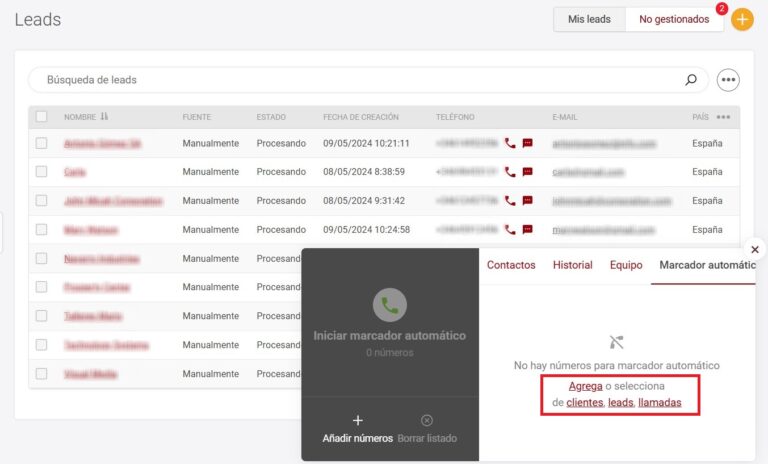
Task: Click the Agrega link
Action: click(585, 386)
